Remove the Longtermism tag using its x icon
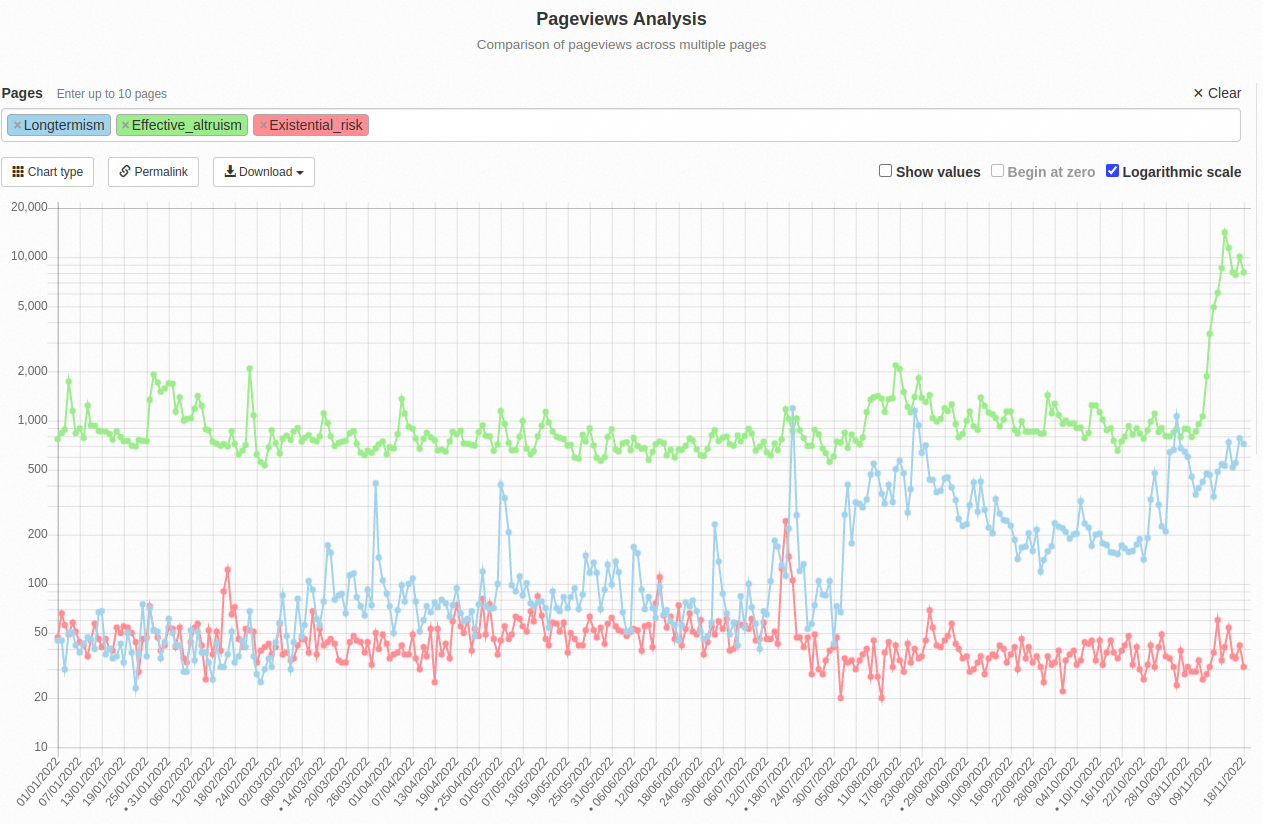Image resolution: width=1263 pixels, height=824 pixels. [17, 125]
